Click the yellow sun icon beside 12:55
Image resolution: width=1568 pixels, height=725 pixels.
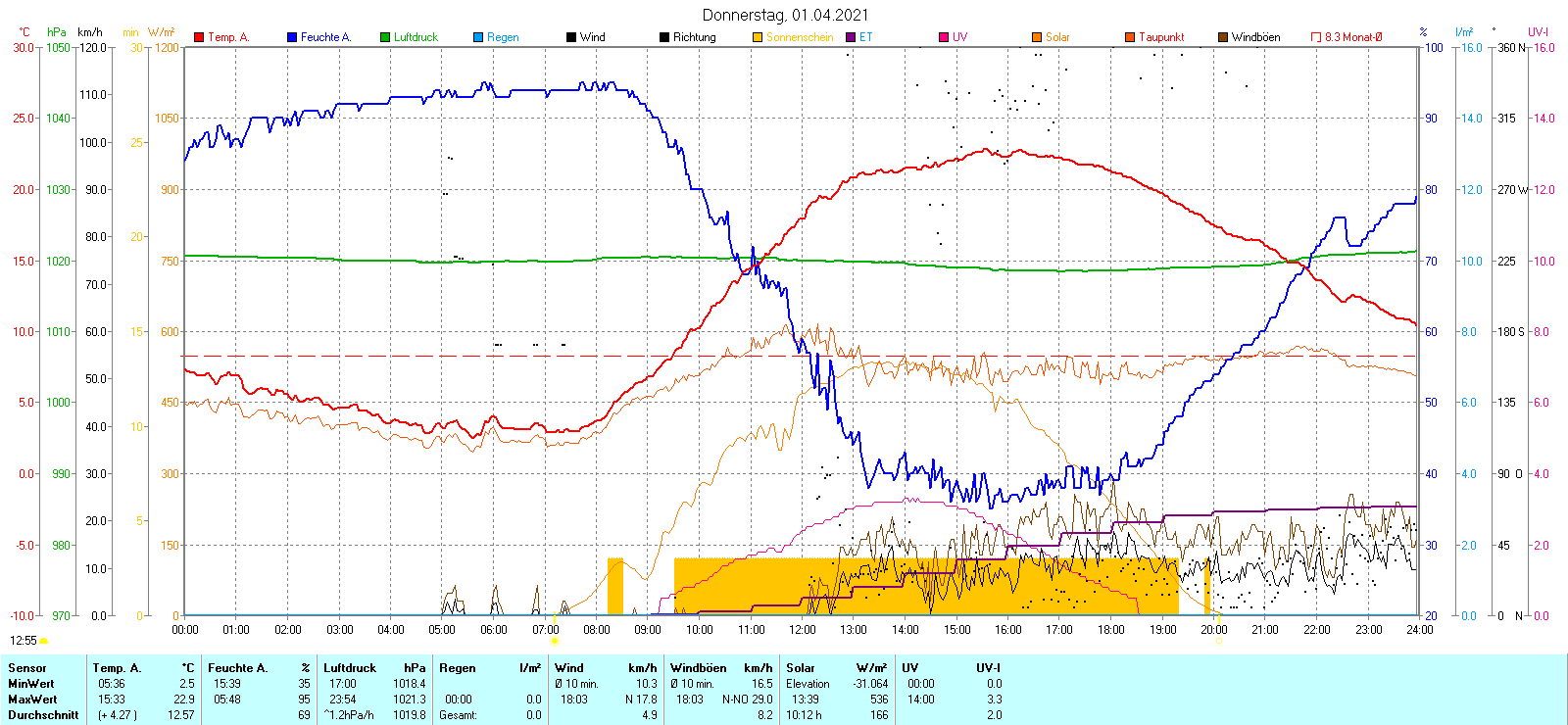click(43, 641)
